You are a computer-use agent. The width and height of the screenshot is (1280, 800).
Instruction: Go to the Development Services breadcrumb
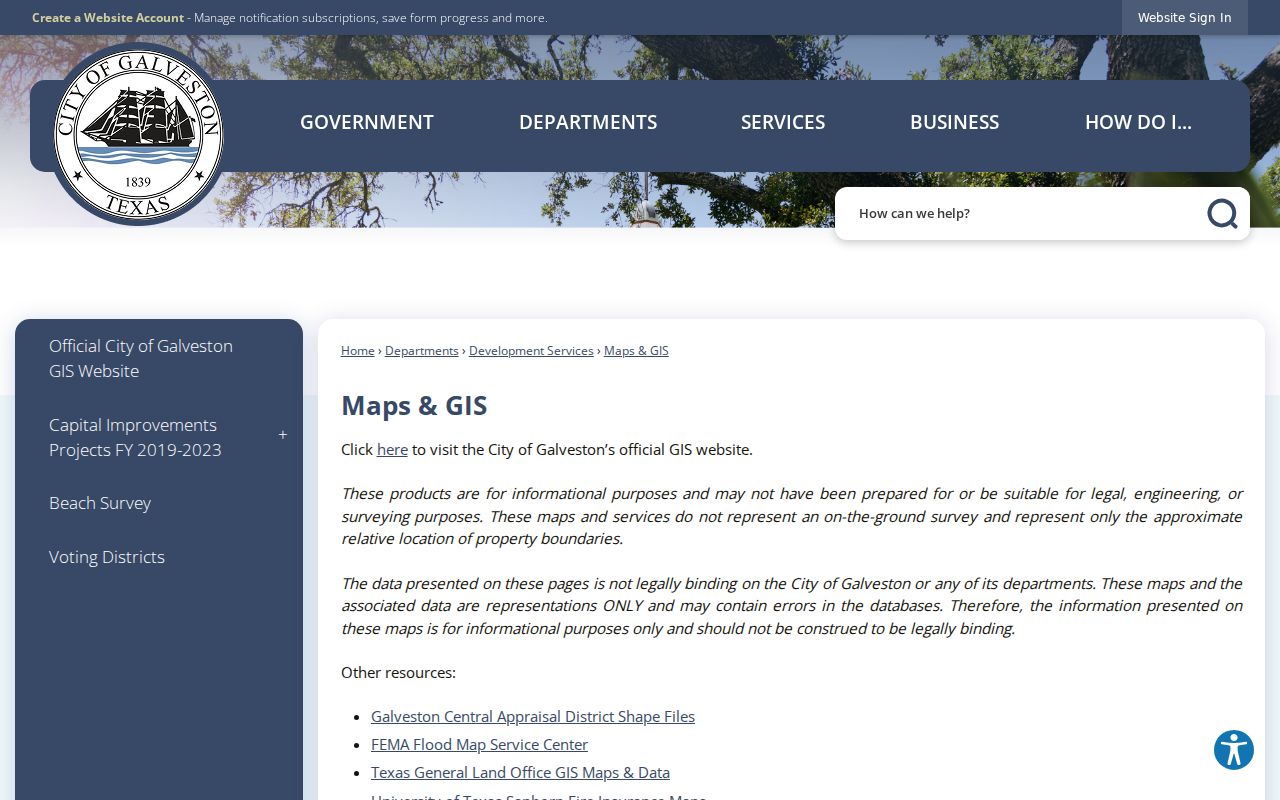coord(531,351)
